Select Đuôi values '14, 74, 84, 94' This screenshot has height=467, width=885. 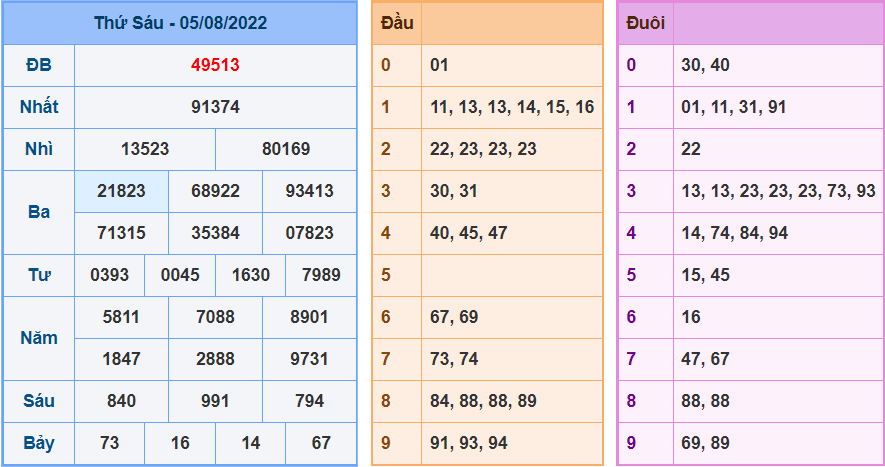[734, 233]
